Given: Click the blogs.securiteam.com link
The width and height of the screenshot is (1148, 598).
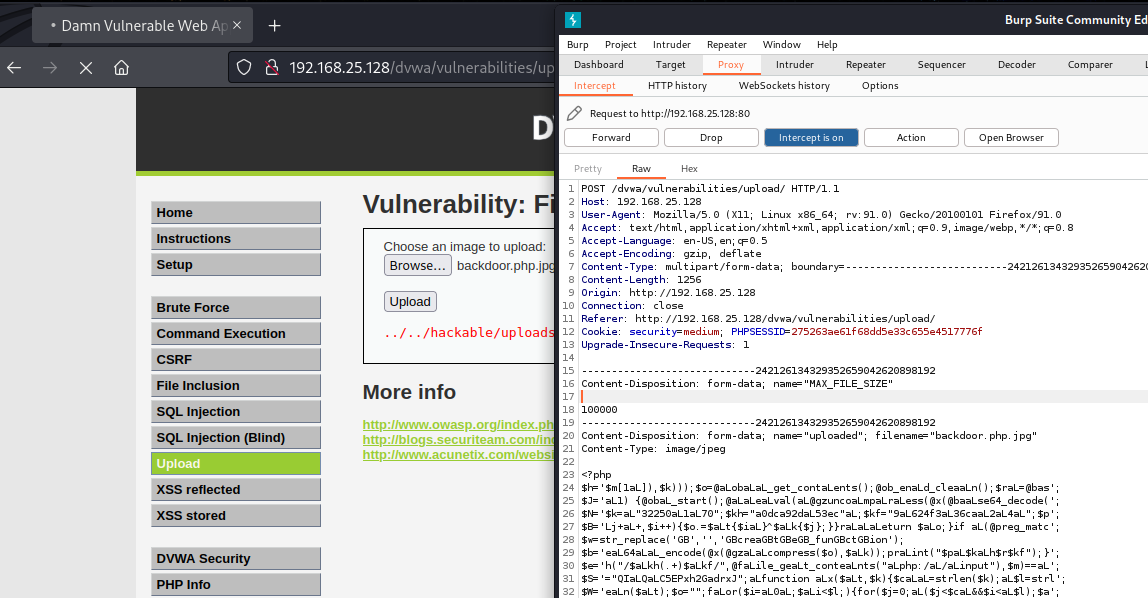Looking at the screenshot, I should click(458, 440).
